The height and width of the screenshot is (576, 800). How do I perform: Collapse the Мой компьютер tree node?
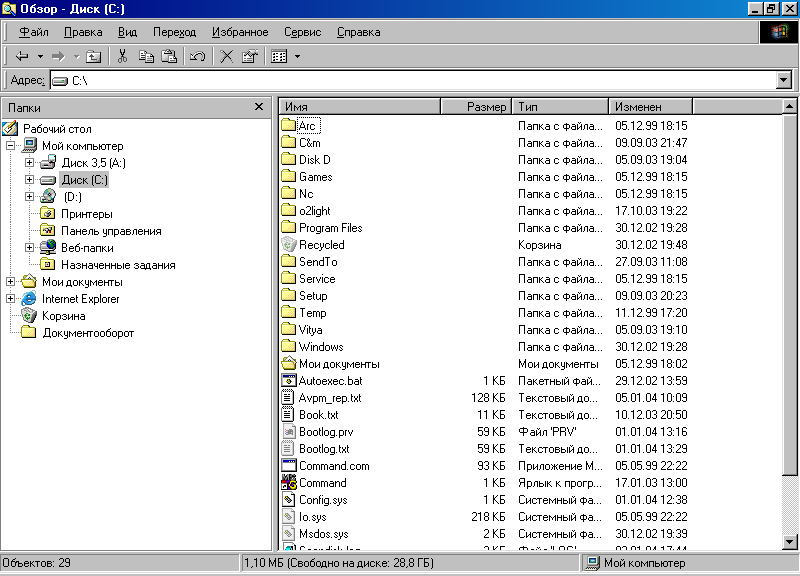[11, 145]
